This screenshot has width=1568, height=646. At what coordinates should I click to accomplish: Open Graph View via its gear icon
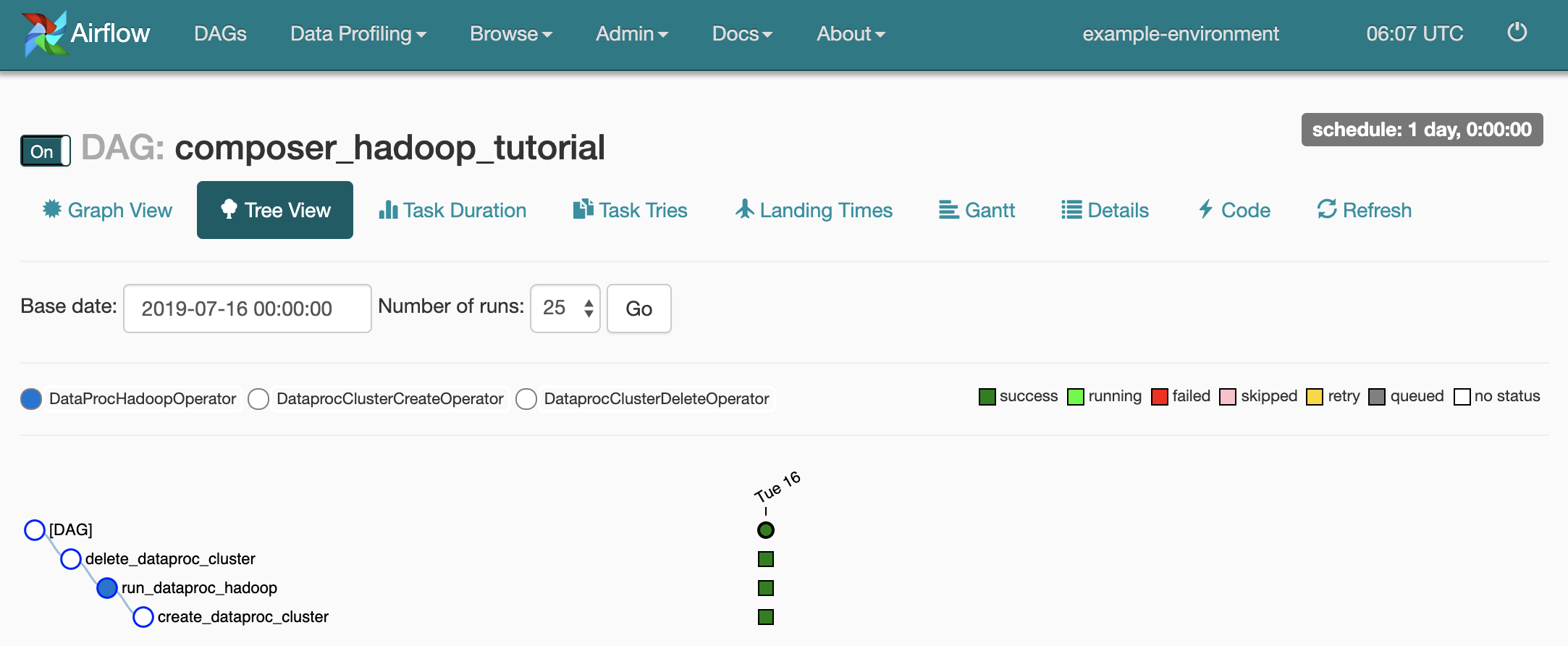point(52,209)
